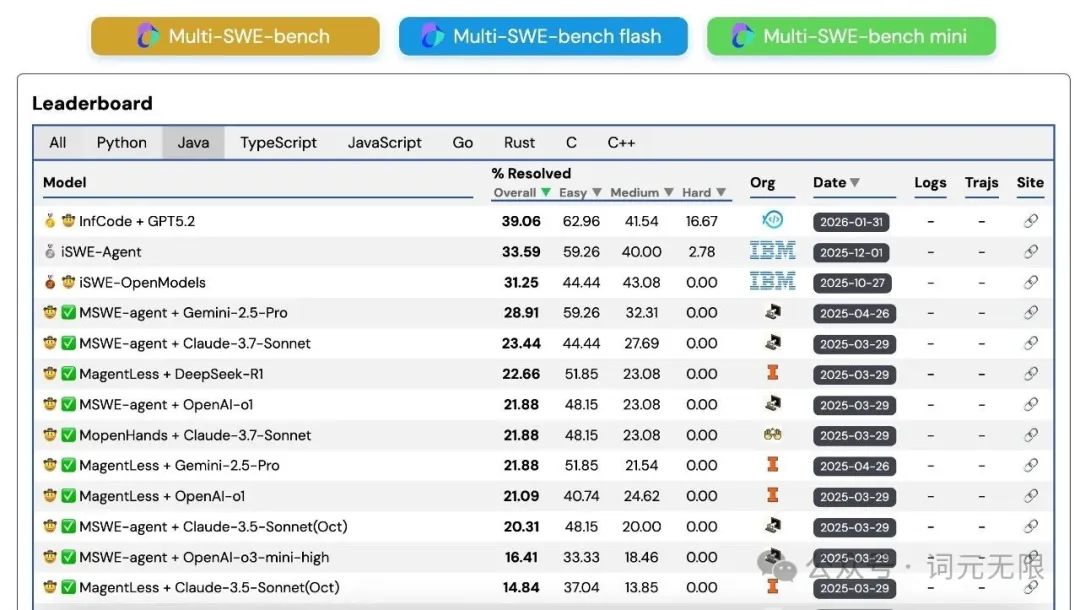1080x610 pixels.
Task: Click hard score 16.67
Action: pos(702,221)
